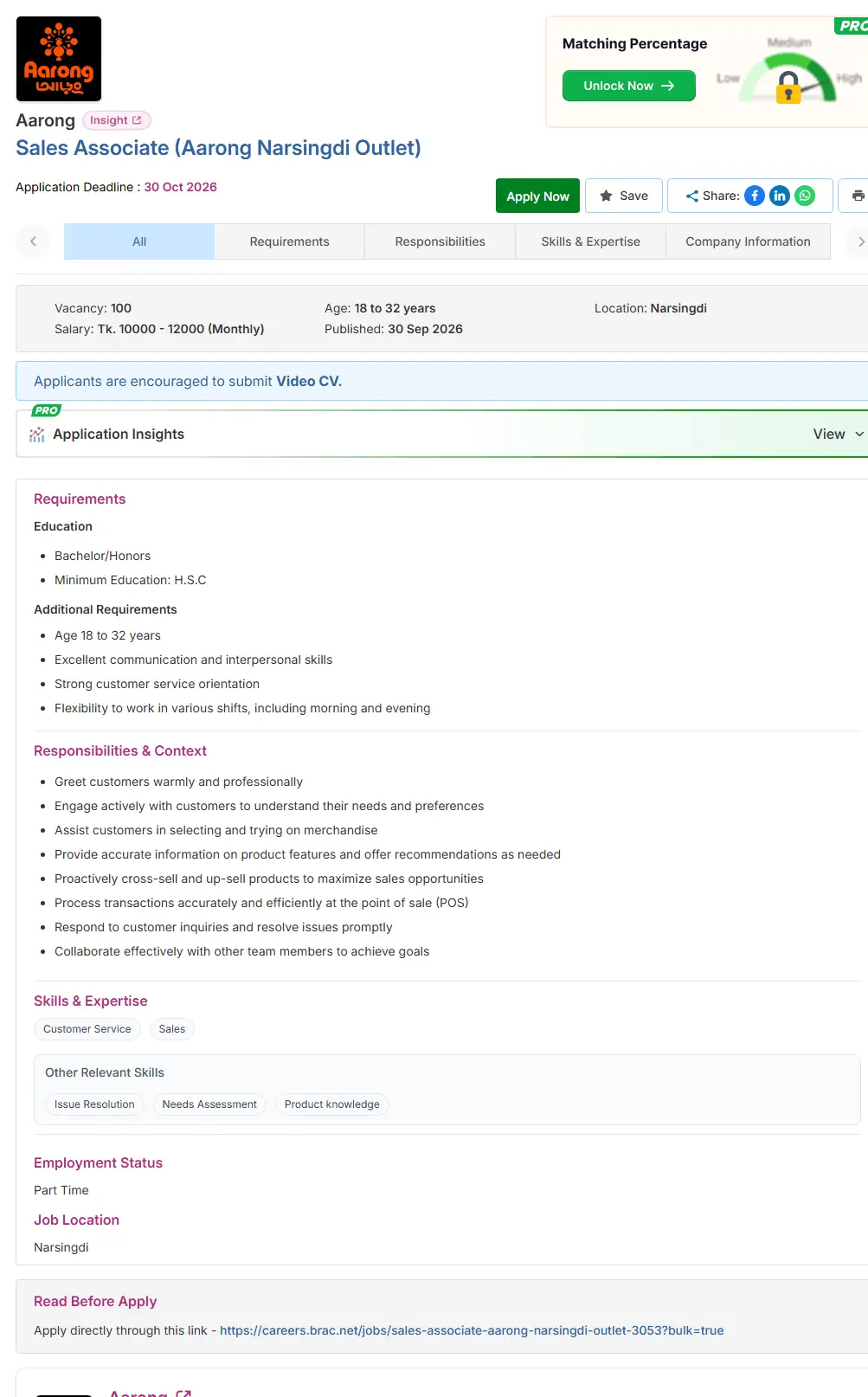Open the Sales Associate job title
868x1397 pixels.
pyautogui.click(x=219, y=148)
